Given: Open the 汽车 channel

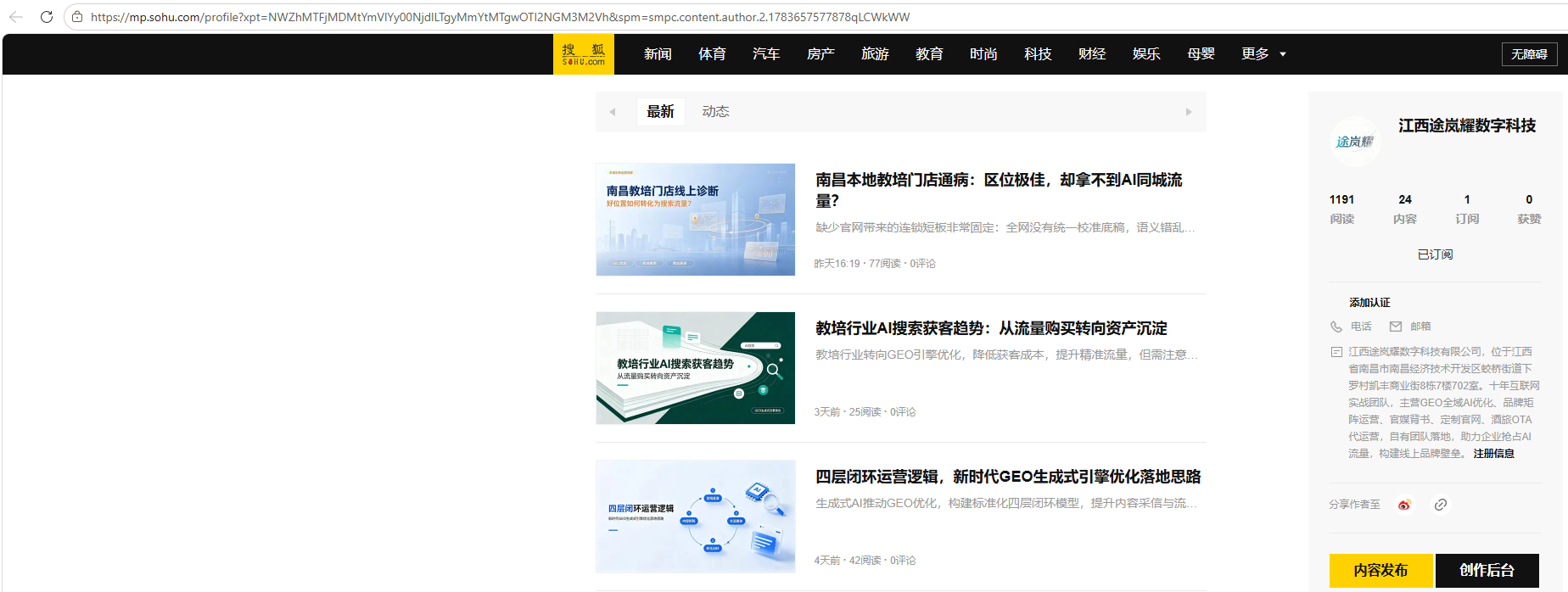Looking at the screenshot, I should 766,54.
